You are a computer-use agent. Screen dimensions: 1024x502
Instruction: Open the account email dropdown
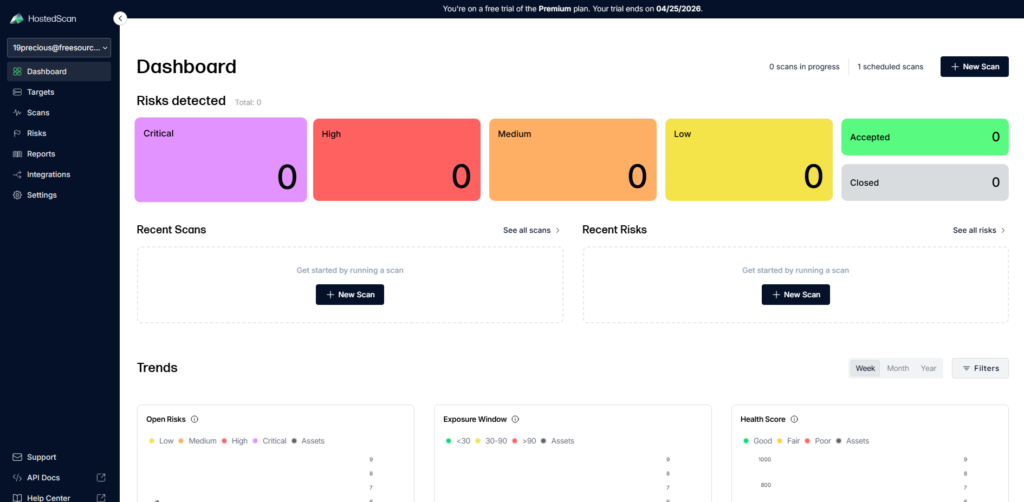pos(60,47)
